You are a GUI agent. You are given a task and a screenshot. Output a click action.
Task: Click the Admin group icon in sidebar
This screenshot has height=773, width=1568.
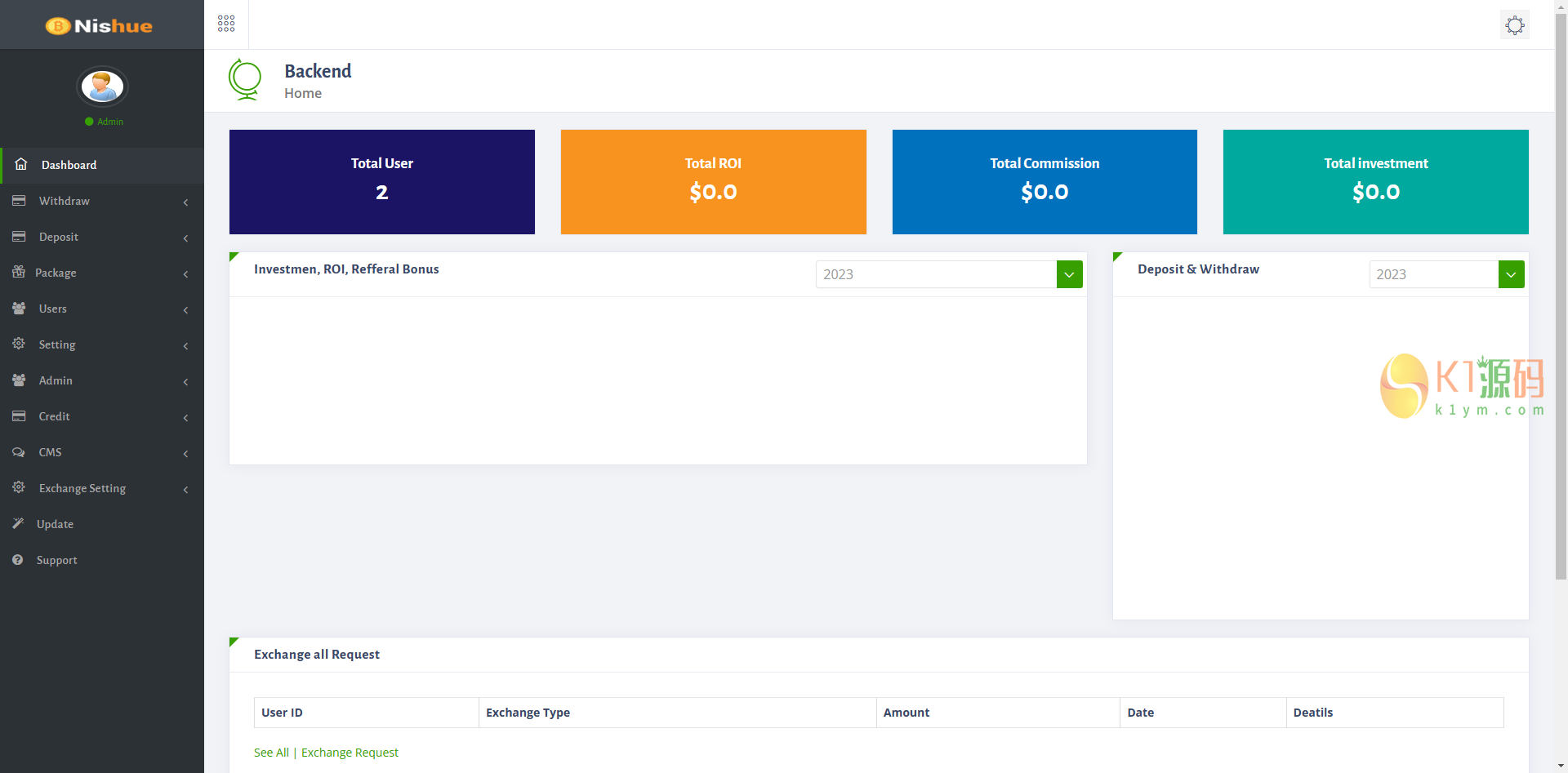click(19, 380)
